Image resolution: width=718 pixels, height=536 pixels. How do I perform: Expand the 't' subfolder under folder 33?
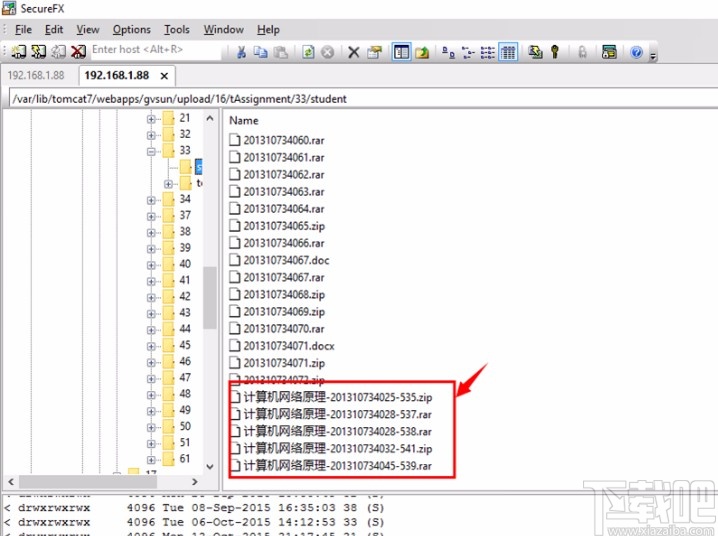coord(168,184)
